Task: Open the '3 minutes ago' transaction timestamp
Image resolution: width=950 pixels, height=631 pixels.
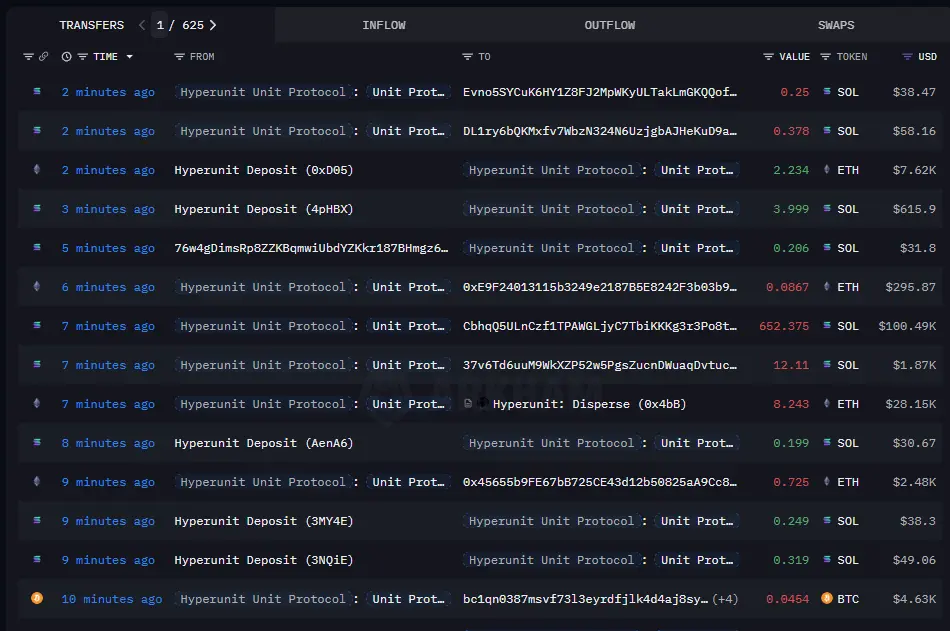Action: [x=108, y=209]
